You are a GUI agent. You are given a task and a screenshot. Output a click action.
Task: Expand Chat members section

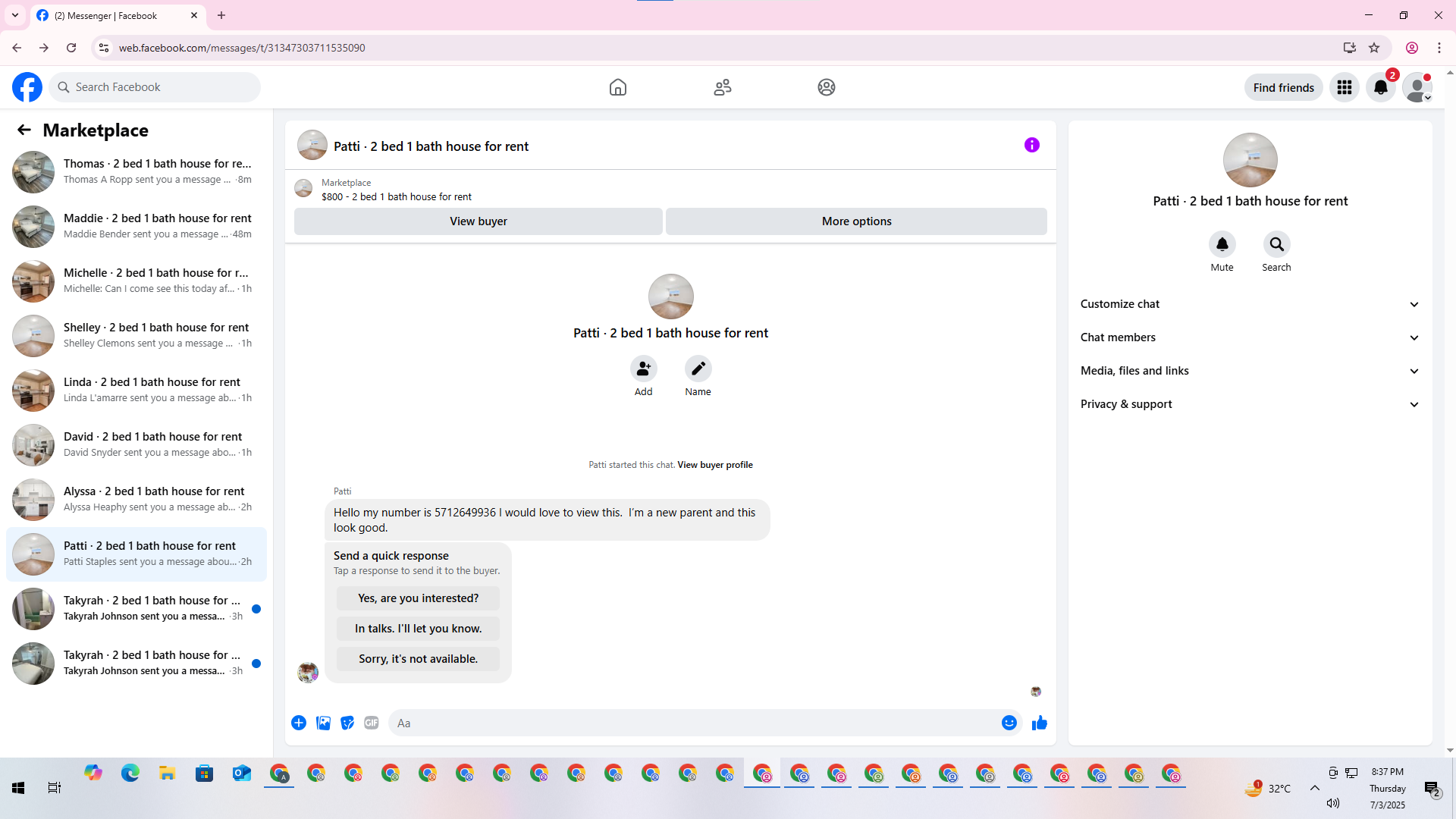tap(1250, 337)
